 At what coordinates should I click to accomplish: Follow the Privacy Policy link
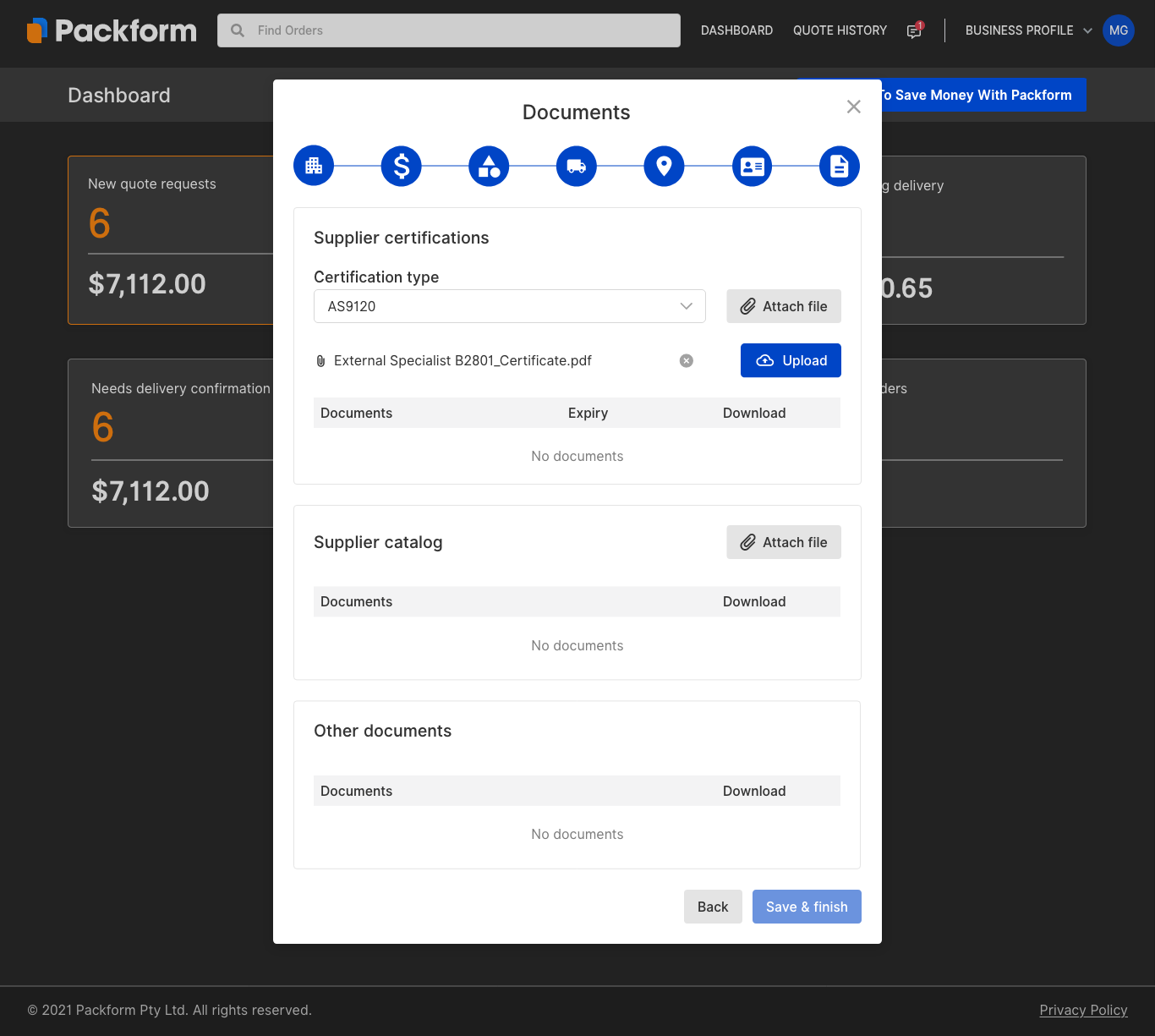pyautogui.click(x=1083, y=1010)
